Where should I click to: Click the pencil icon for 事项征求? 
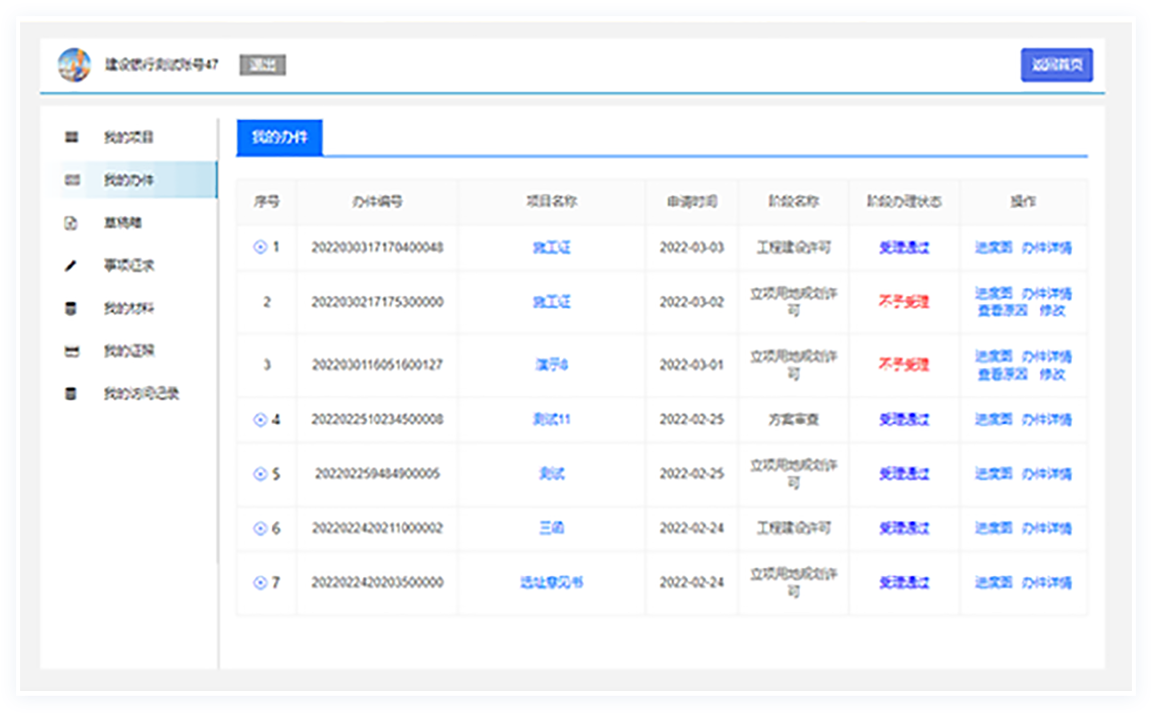71,266
